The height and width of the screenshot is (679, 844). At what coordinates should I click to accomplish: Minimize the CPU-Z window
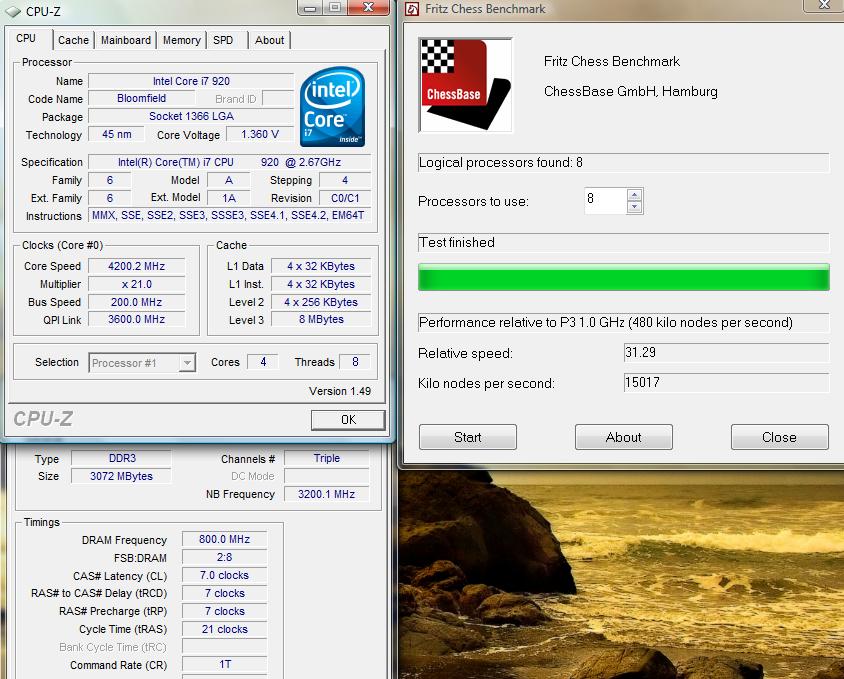click(x=310, y=8)
